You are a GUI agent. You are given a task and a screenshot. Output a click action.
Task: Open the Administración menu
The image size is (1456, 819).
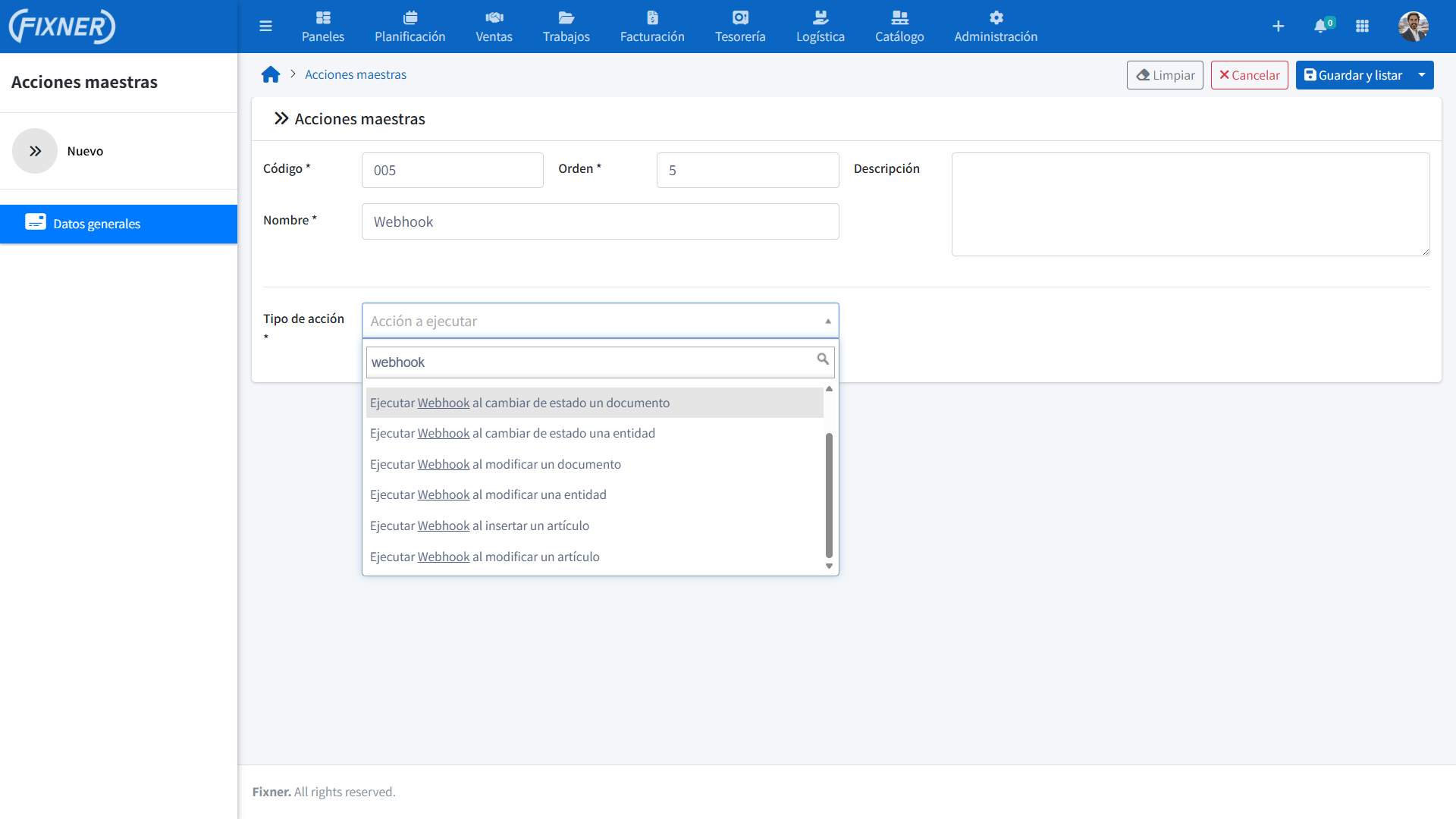click(996, 26)
